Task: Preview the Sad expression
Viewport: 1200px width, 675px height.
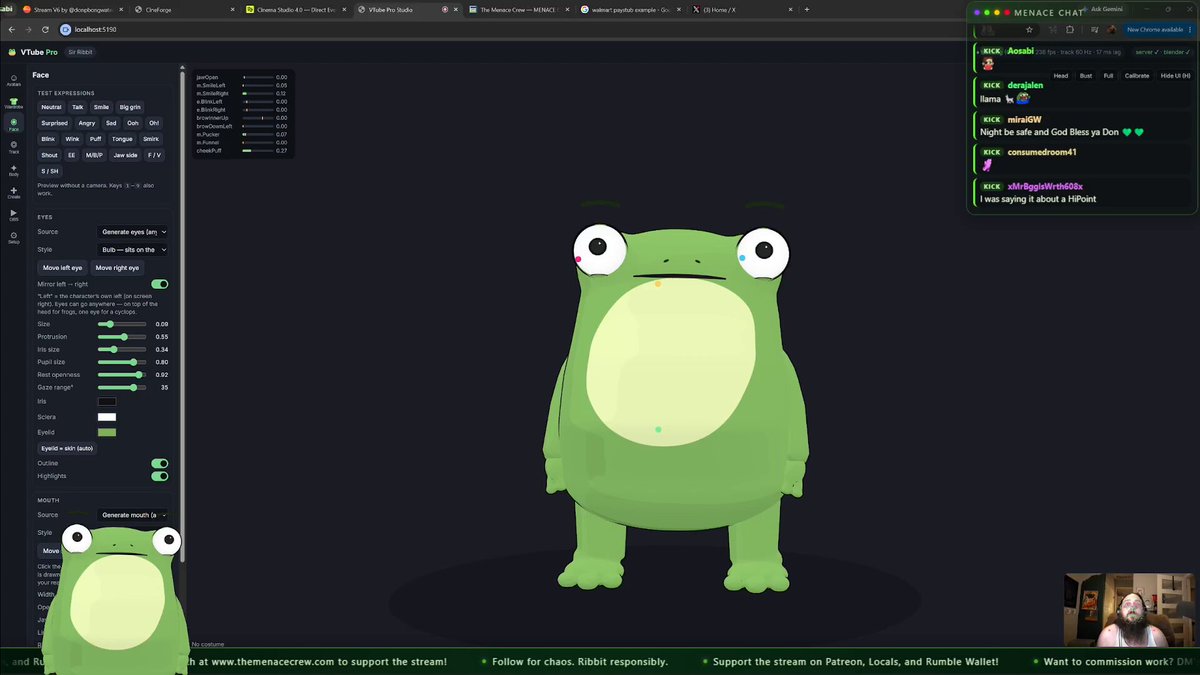Action: (x=111, y=123)
